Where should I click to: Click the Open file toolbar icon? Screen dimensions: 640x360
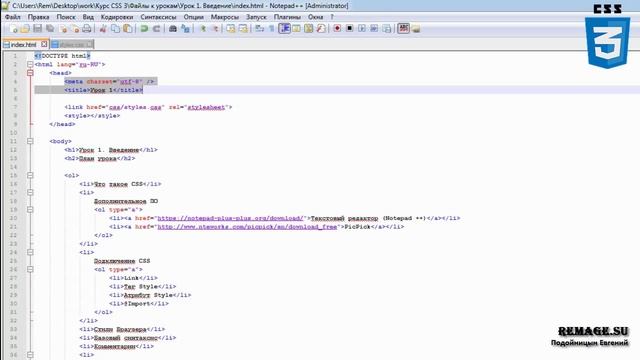click(25, 29)
